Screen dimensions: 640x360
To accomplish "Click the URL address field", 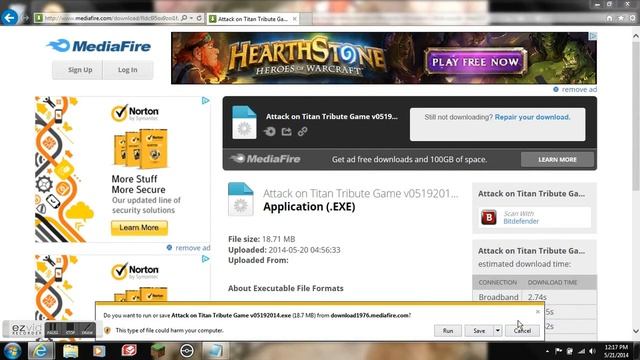I will pos(111,18).
